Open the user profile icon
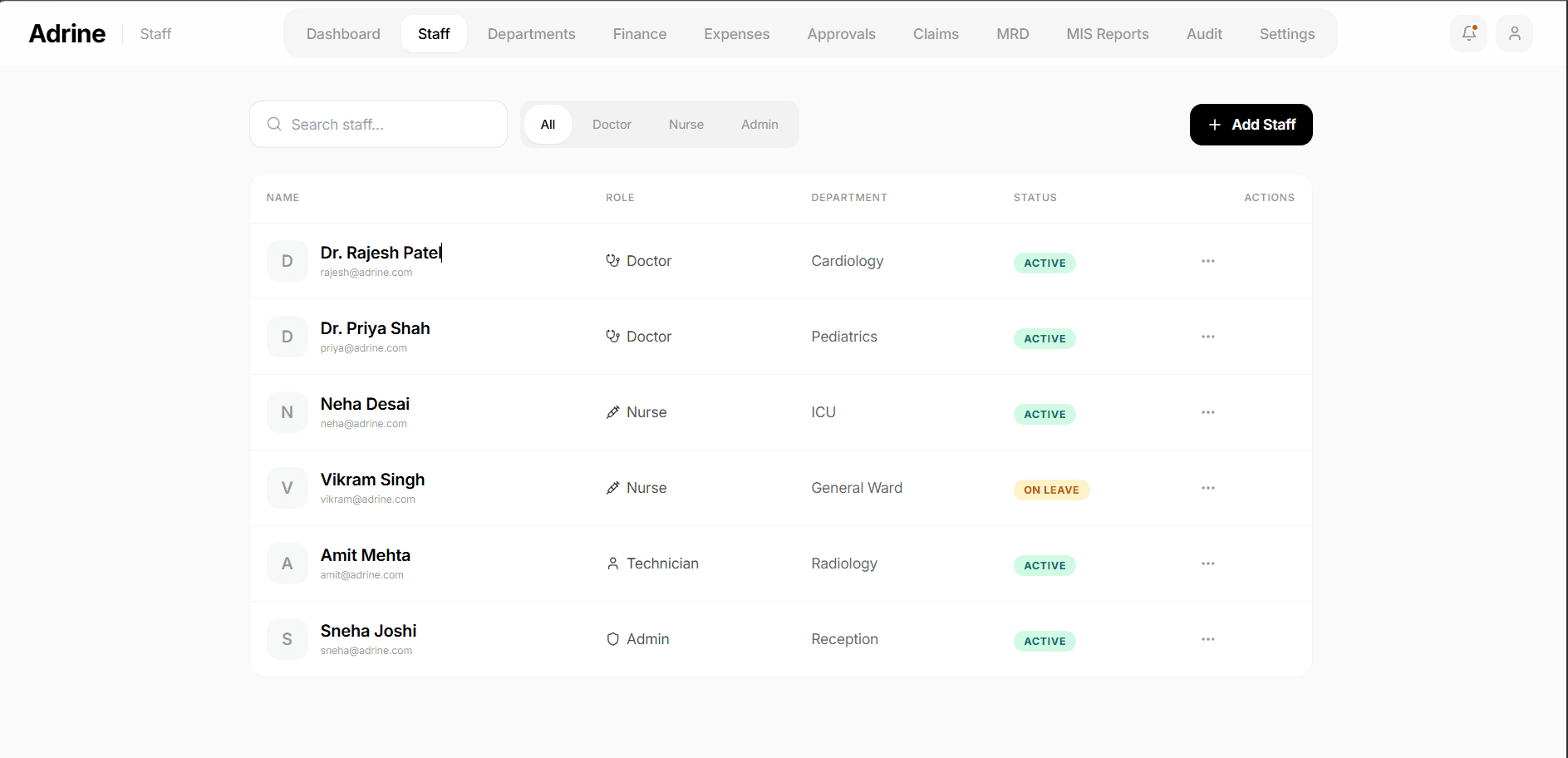The width and height of the screenshot is (1568, 758). click(1514, 34)
